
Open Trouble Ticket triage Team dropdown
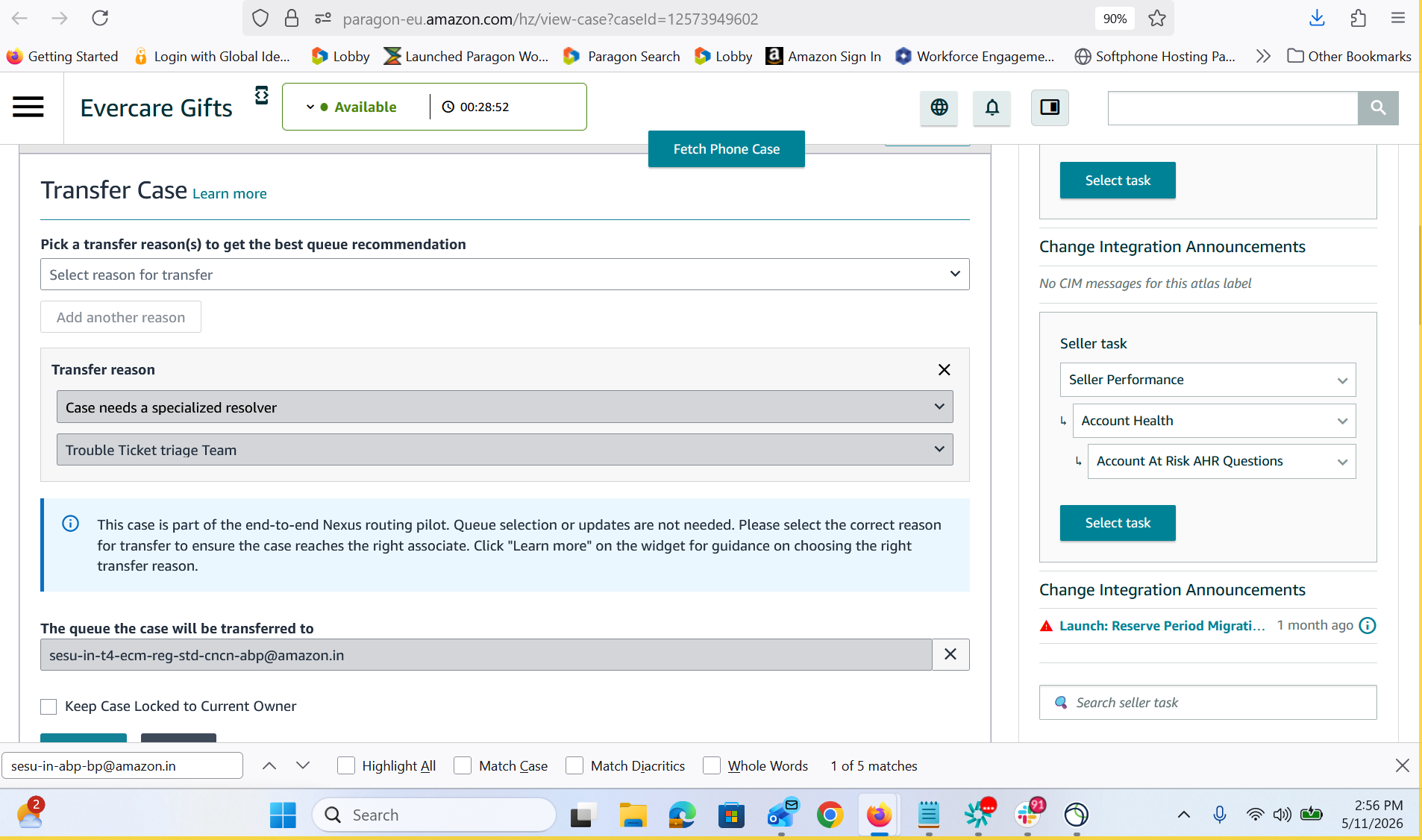pyautogui.click(x=505, y=450)
